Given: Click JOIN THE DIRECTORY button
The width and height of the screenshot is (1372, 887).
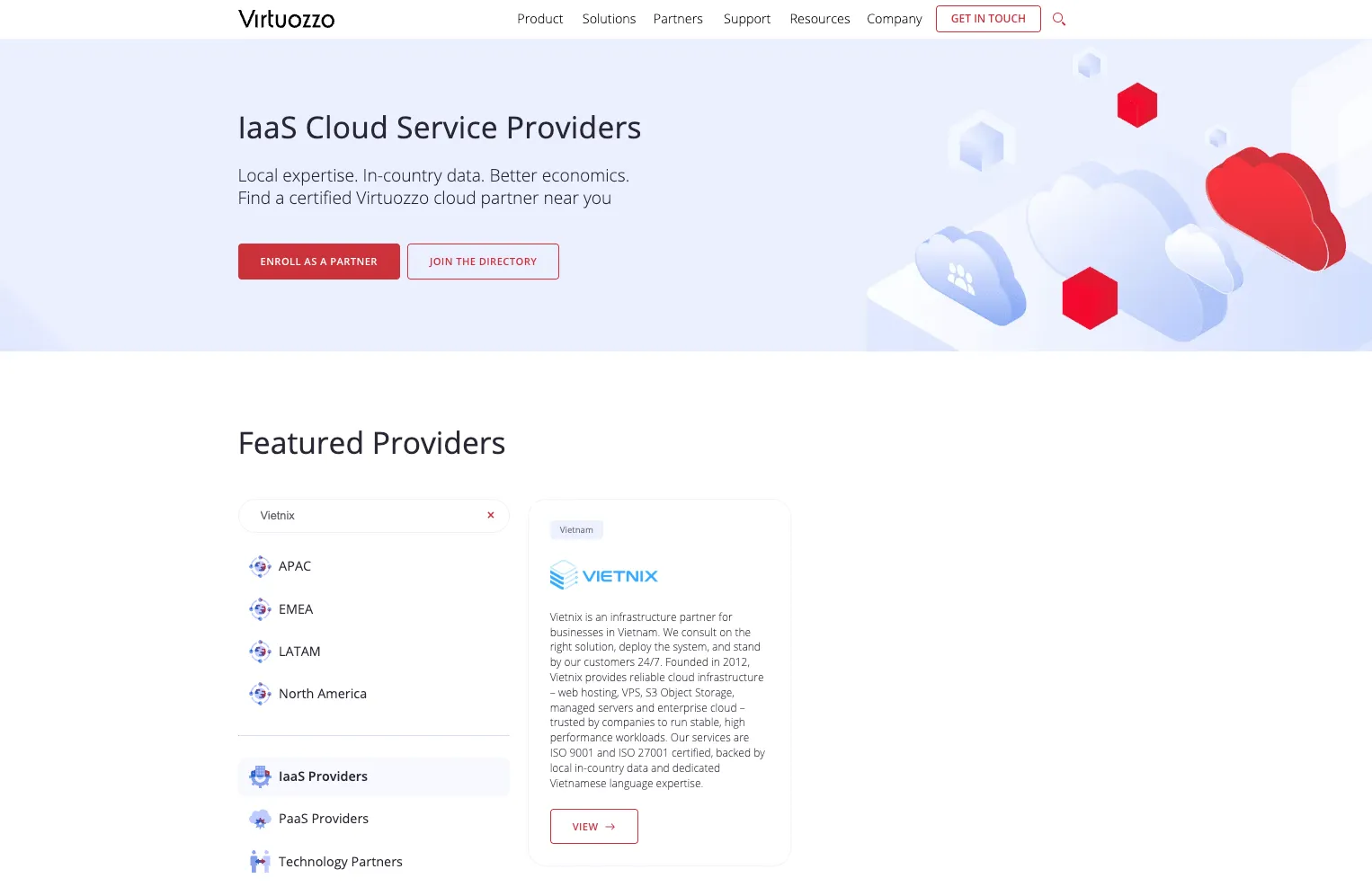Looking at the screenshot, I should point(483,262).
